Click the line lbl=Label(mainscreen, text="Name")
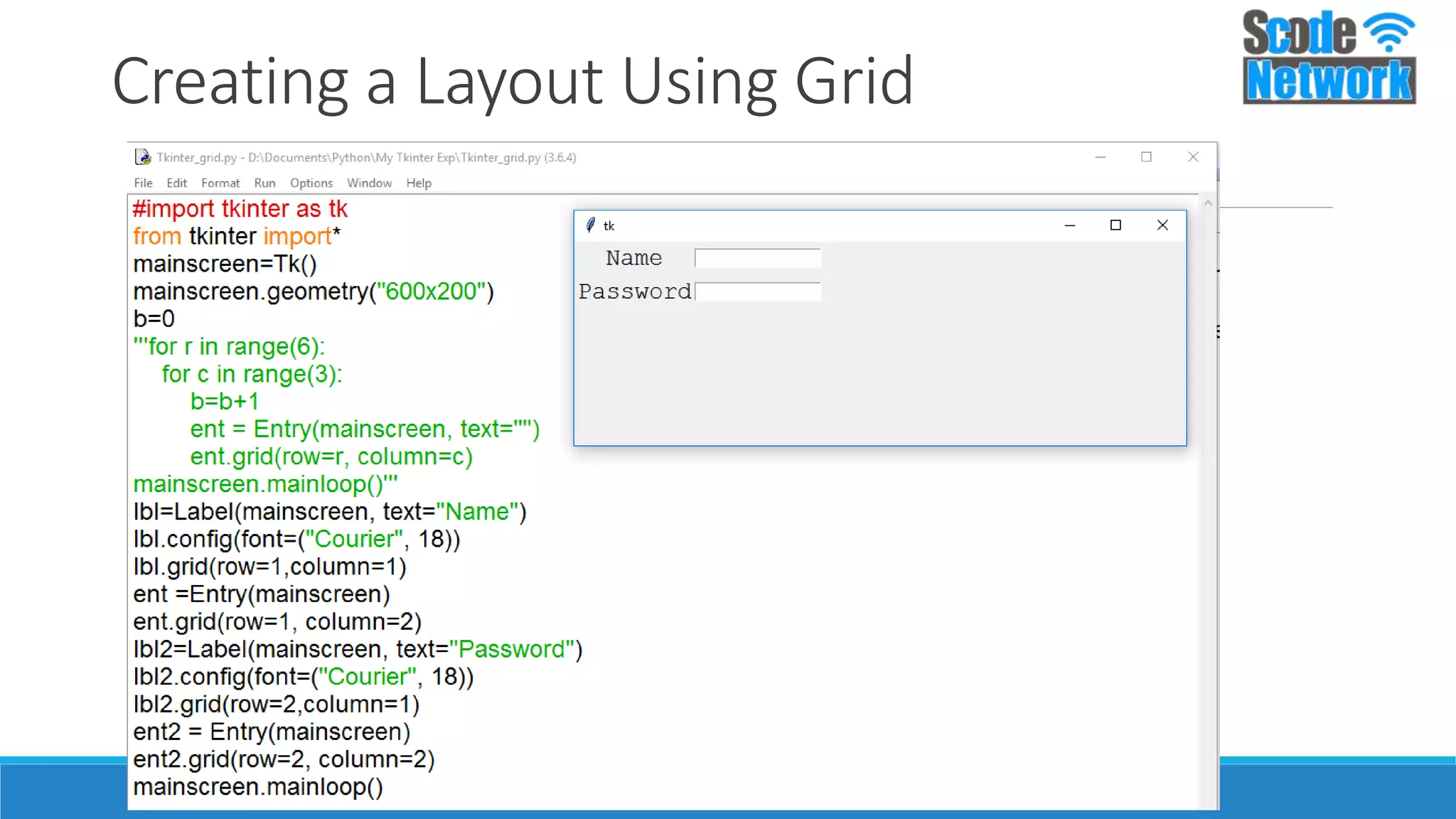The image size is (1456, 819). (330, 512)
